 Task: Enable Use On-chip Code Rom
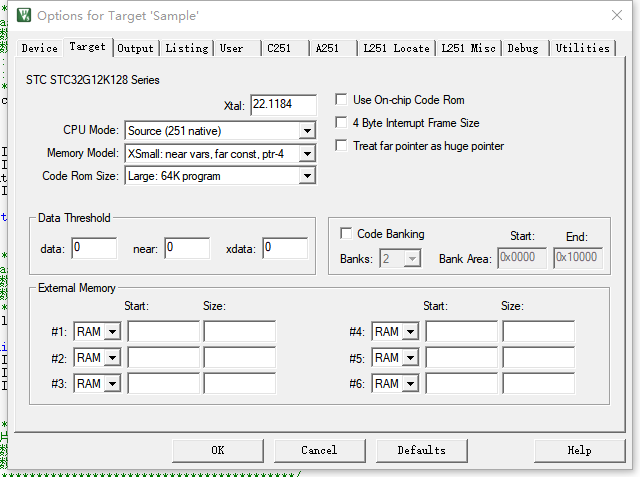(341, 100)
